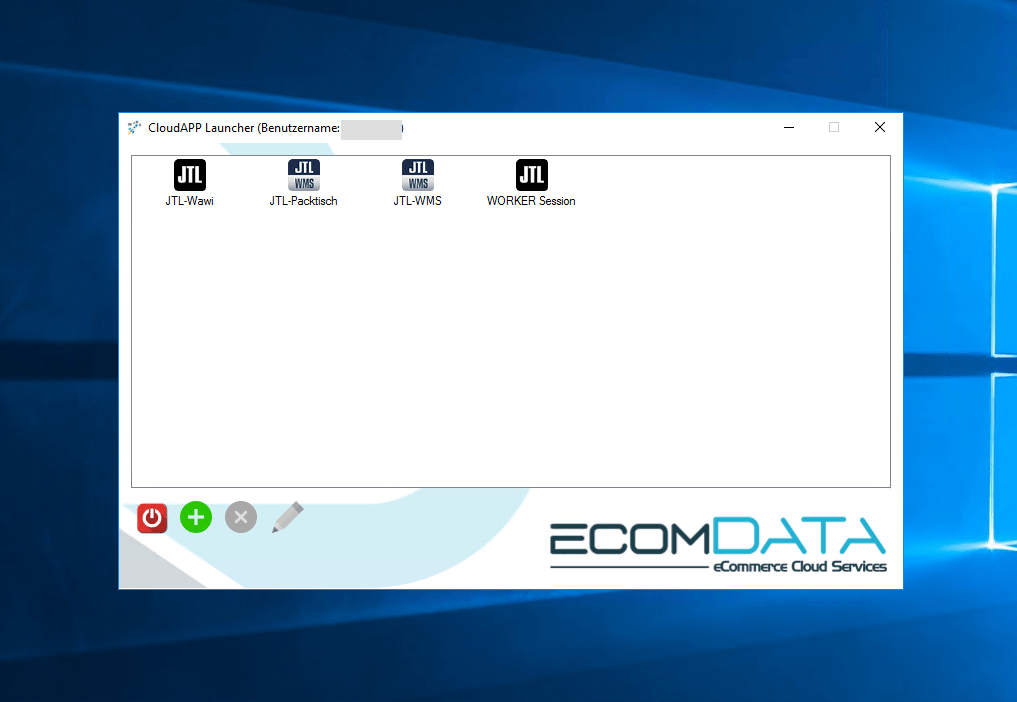Screen dimensions: 1017x702
Task: Click the green plus add button
Action: (196, 517)
